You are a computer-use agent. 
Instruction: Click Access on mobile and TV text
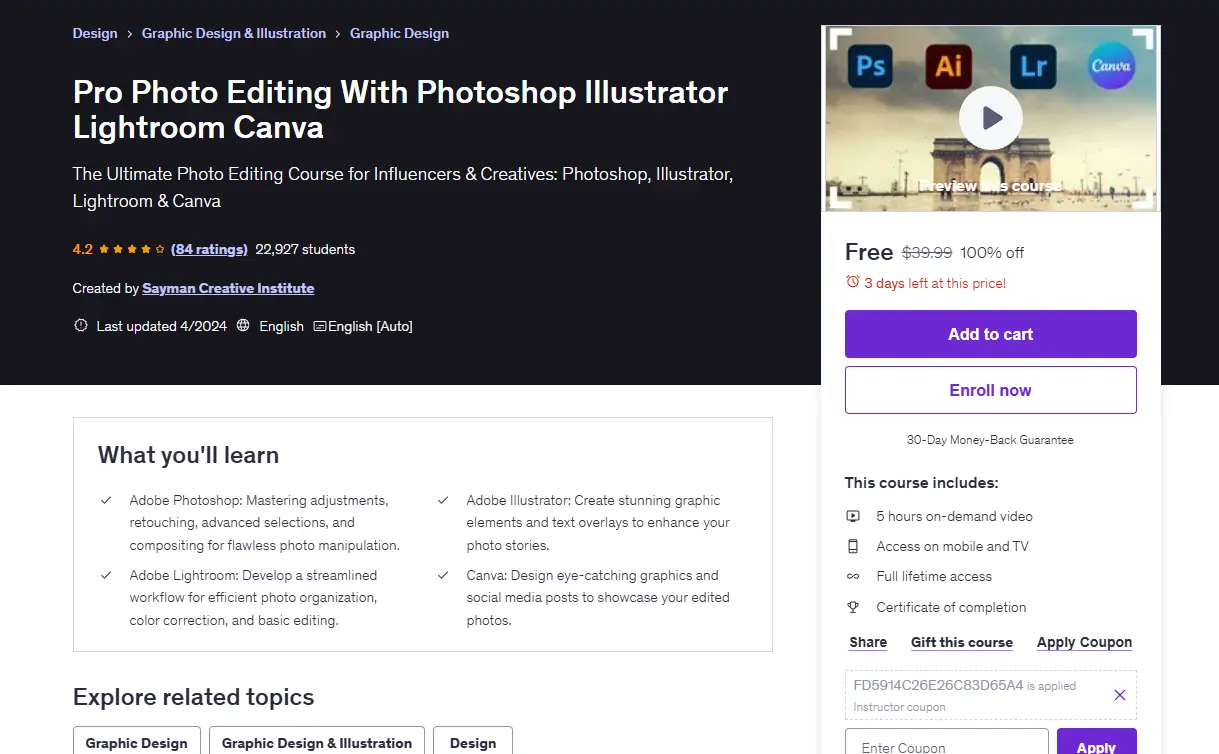pyautogui.click(x=952, y=546)
